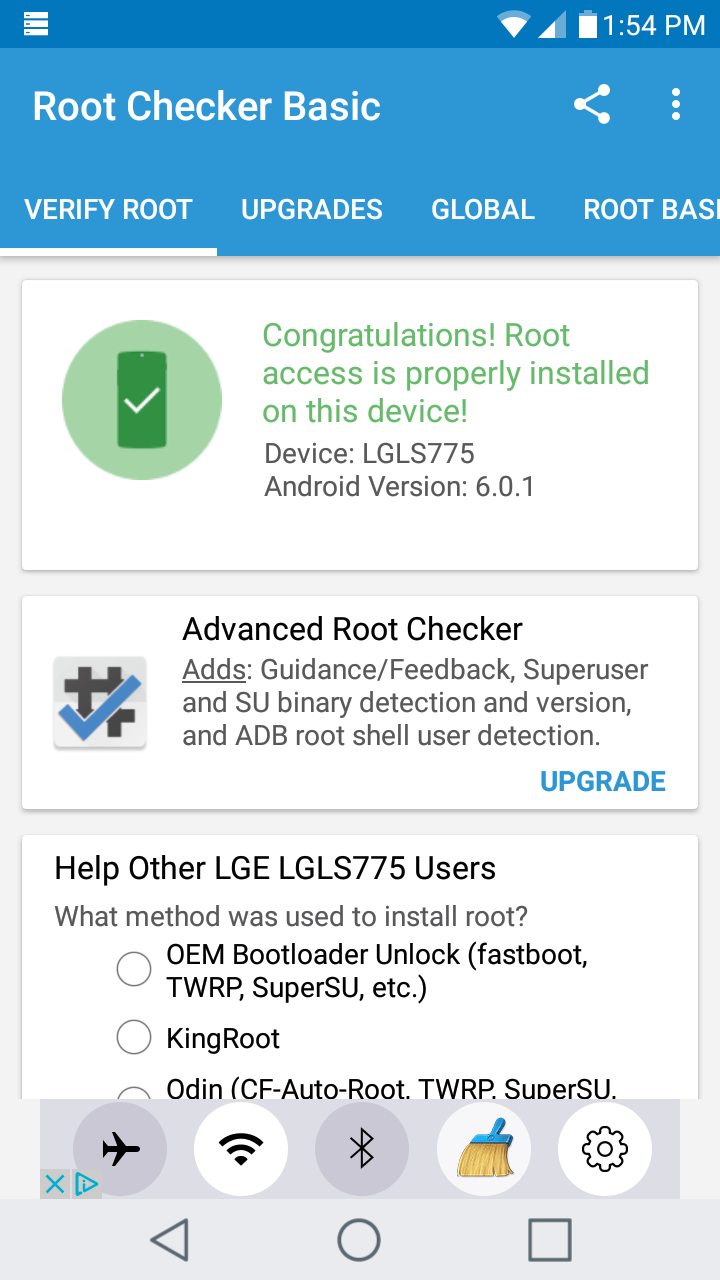Select the KingRoot radio option
Viewport: 720px width, 1280px height.
point(134,1038)
